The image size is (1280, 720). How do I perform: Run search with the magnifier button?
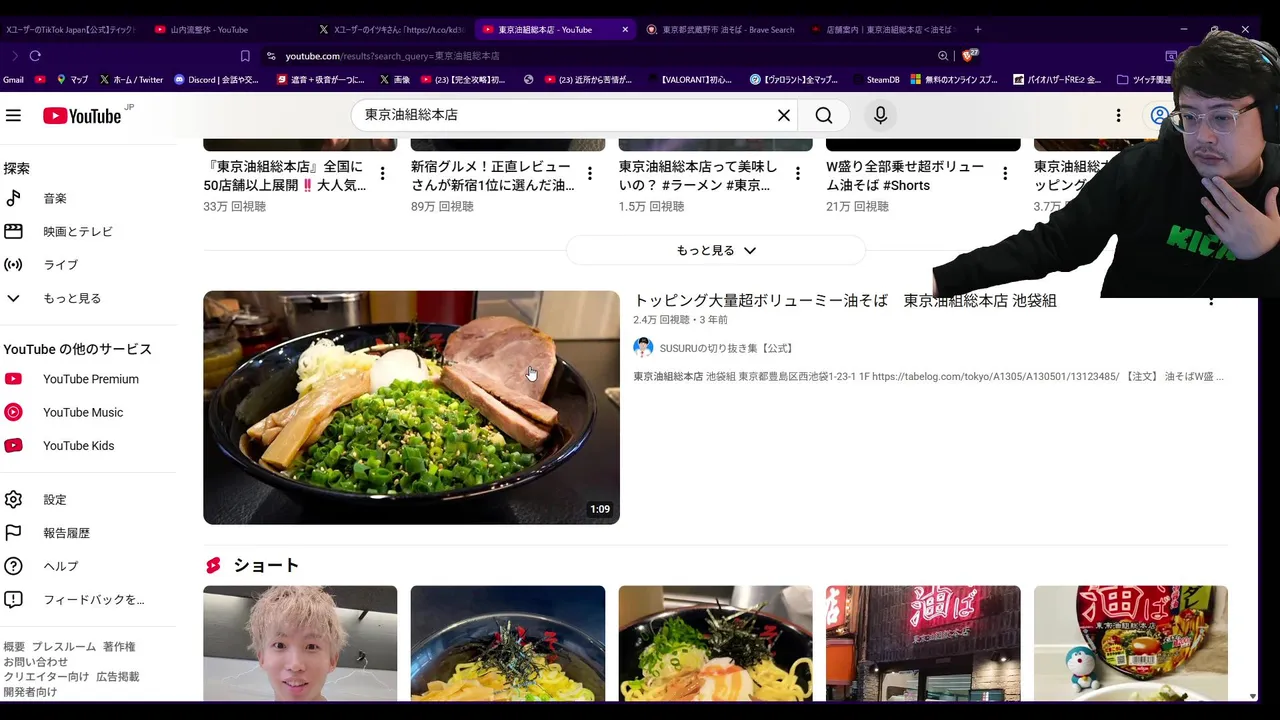[824, 115]
